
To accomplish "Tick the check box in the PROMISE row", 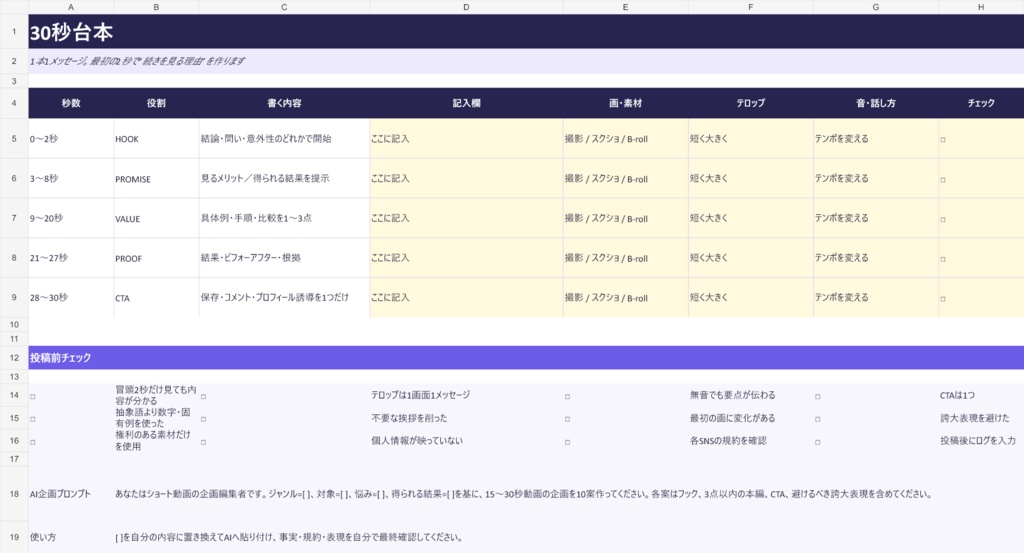I will pos(942,180).
